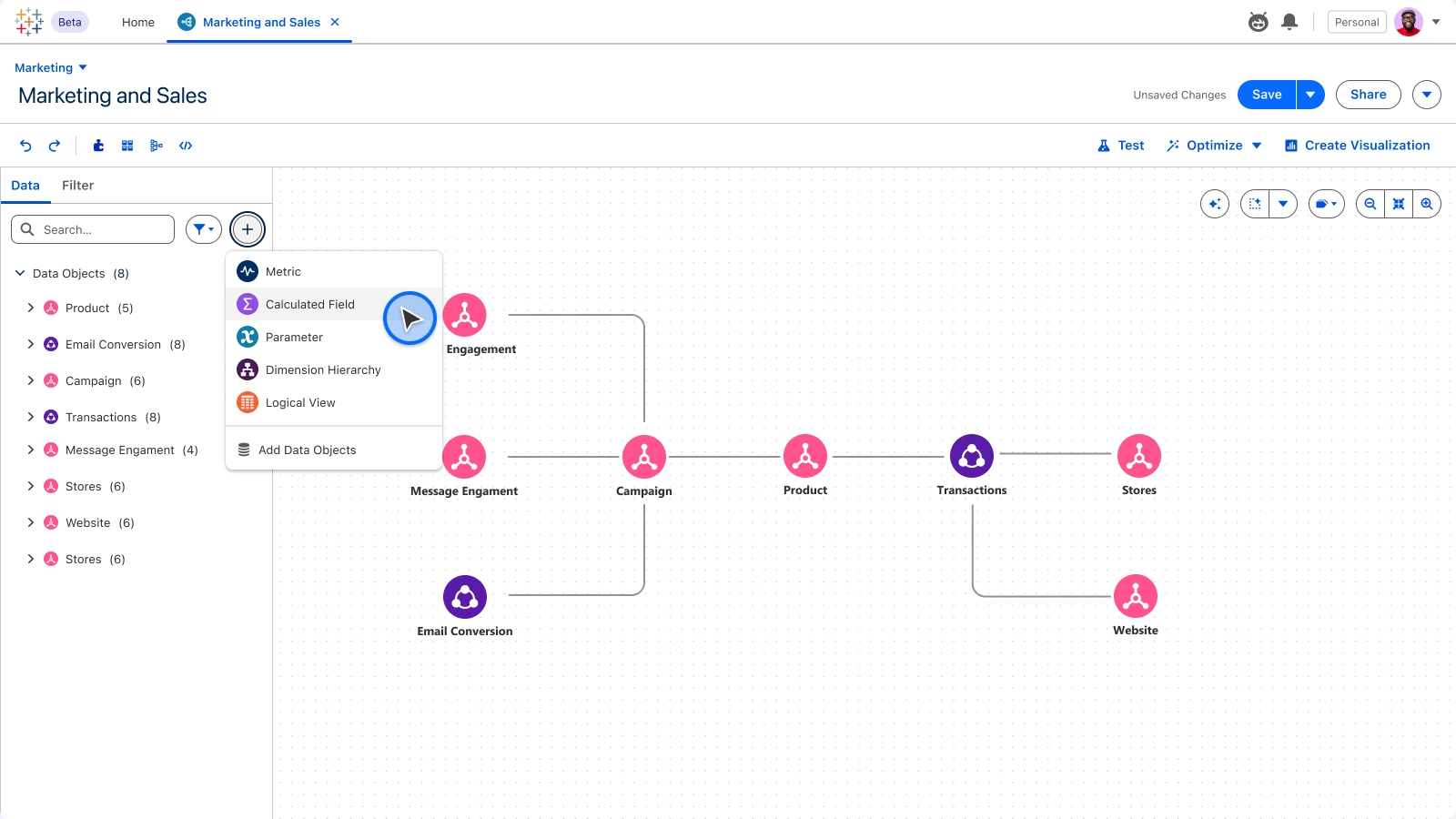Open the Save options dropdown arrow

[1310, 95]
